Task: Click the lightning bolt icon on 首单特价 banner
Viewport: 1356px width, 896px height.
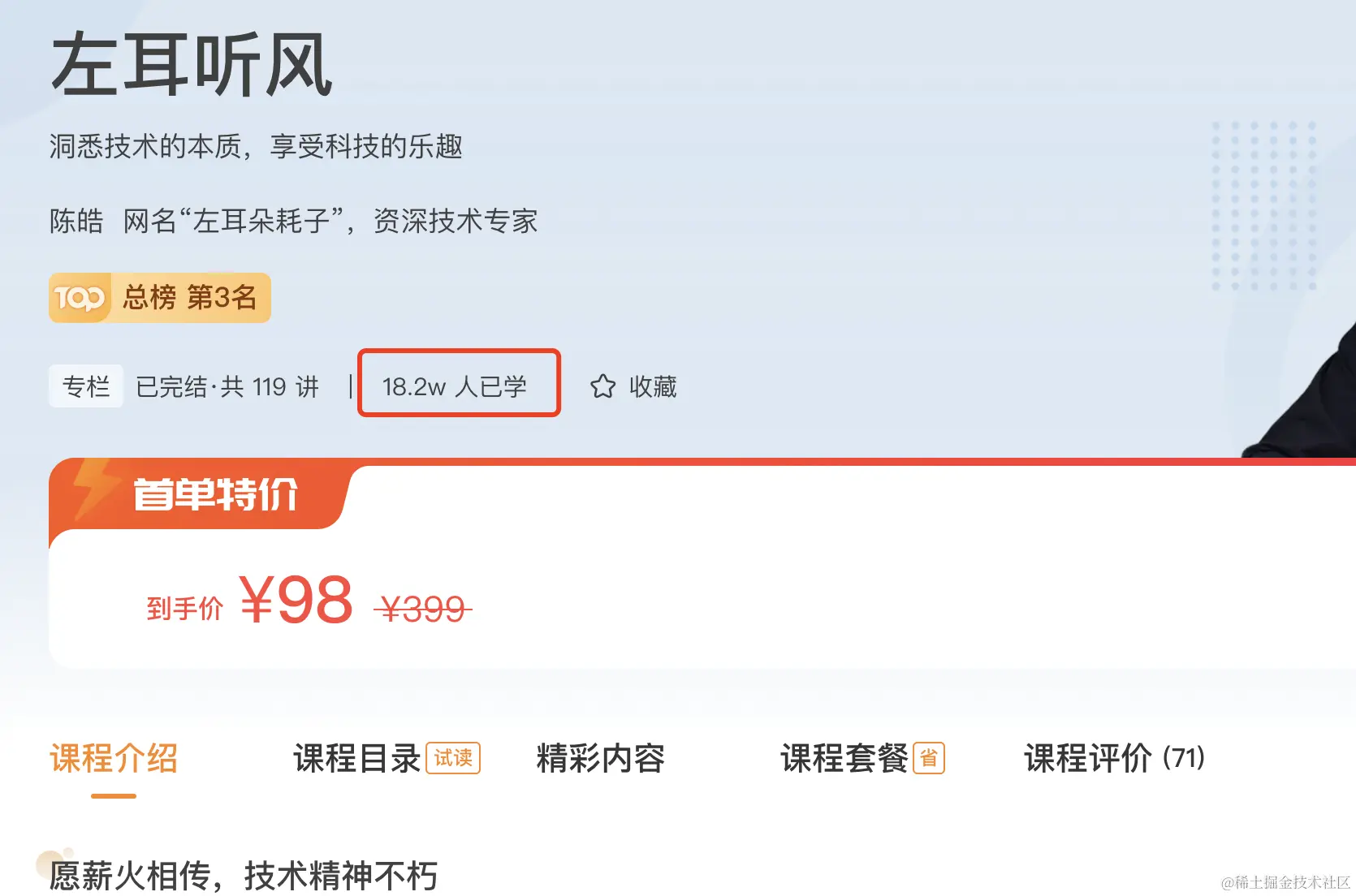Action: coord(93,490)
